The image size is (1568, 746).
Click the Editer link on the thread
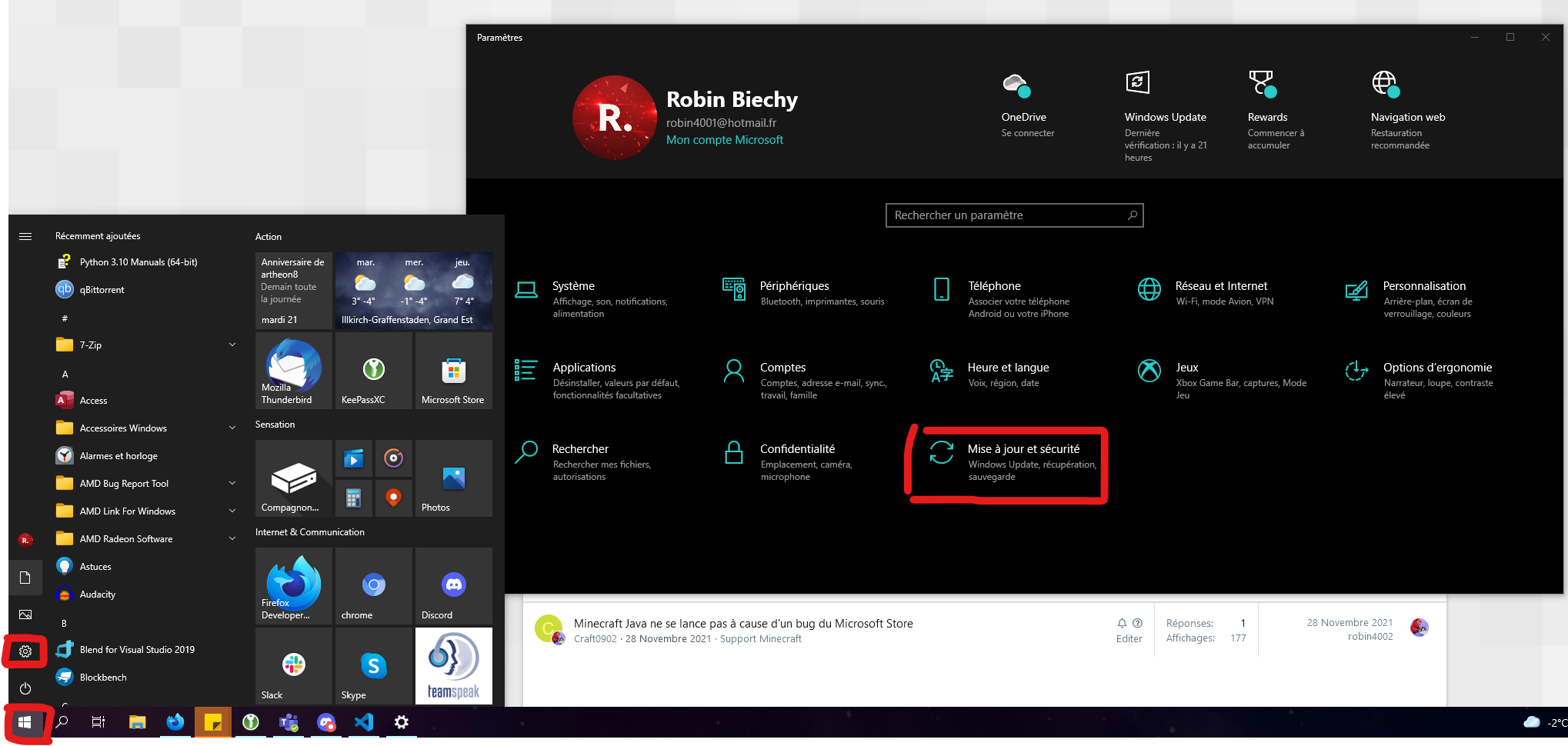coord(1129,639)
